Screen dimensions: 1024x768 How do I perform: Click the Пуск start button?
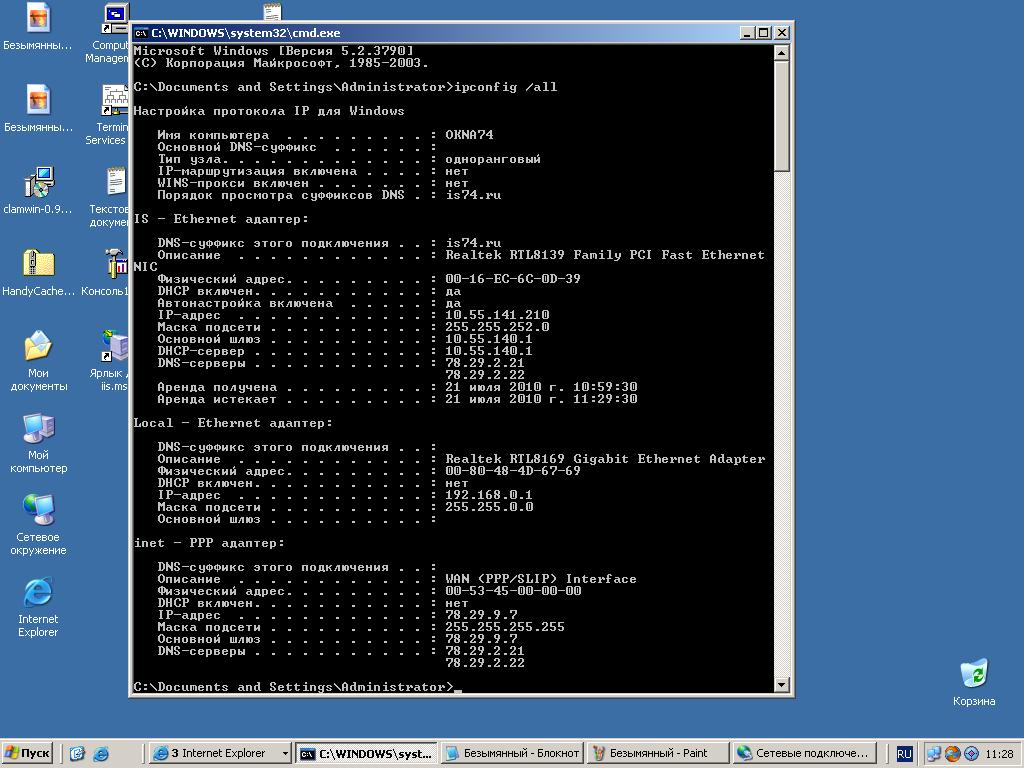[x=28, y=754]
